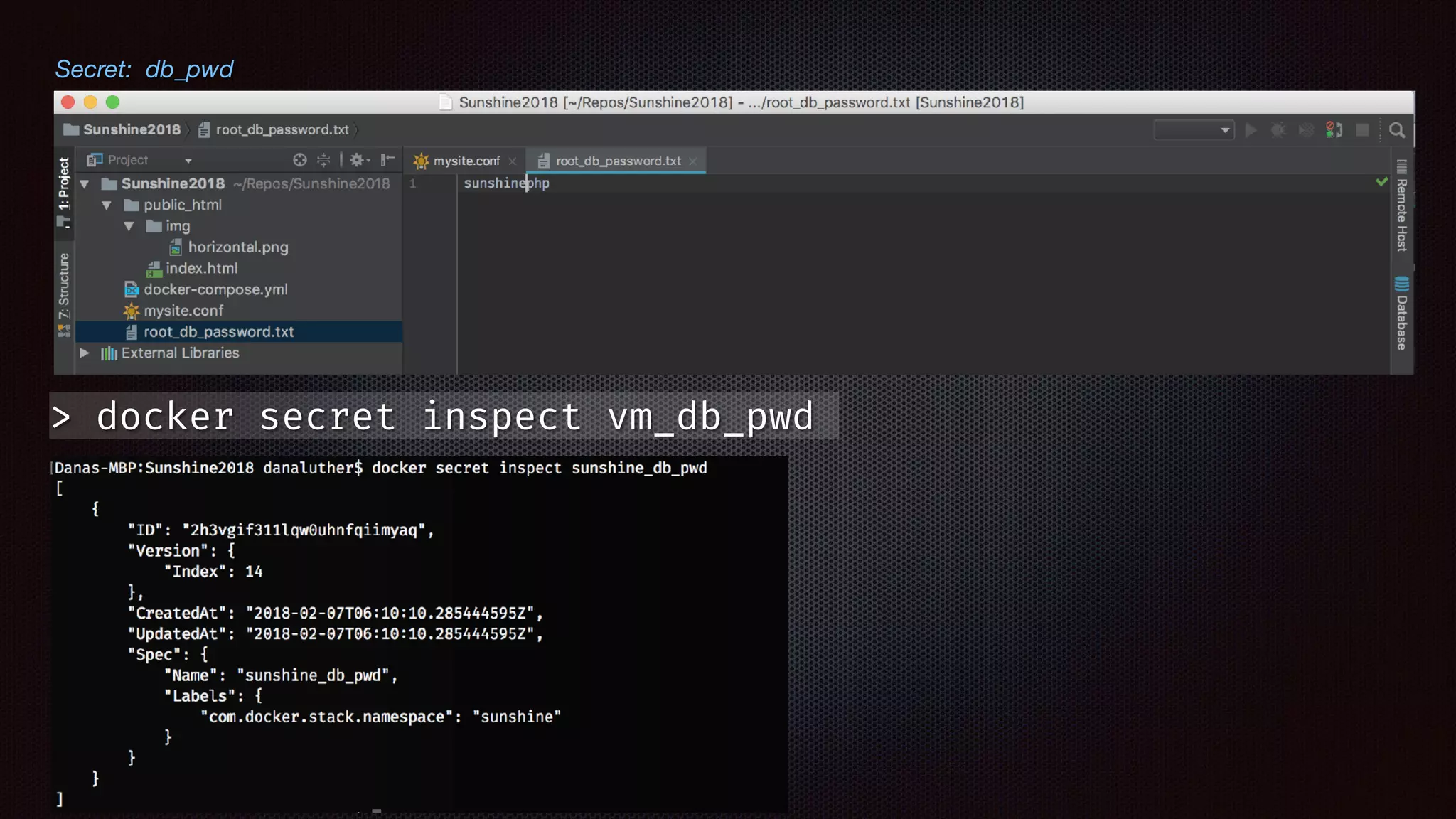Image resolution: width=1456 pixels, height=819 pixels.
Task: Select root_db_password.txt in project tree
Action: pos(240,332)
